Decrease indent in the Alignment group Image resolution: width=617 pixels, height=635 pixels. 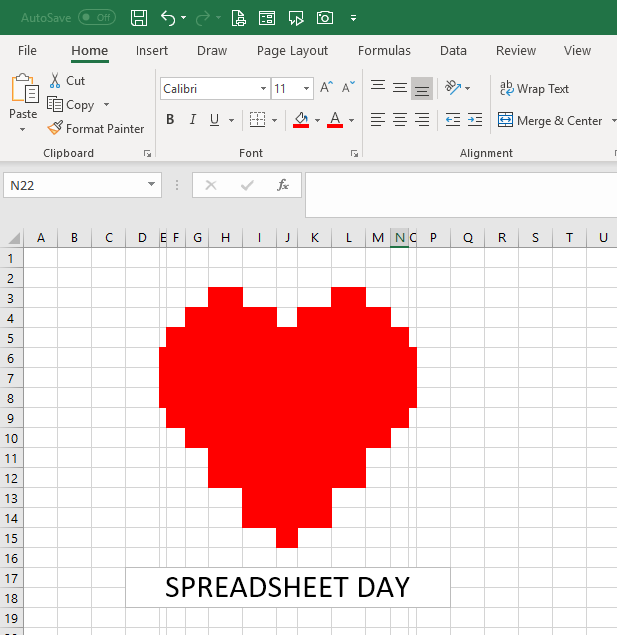pos(453,119)
